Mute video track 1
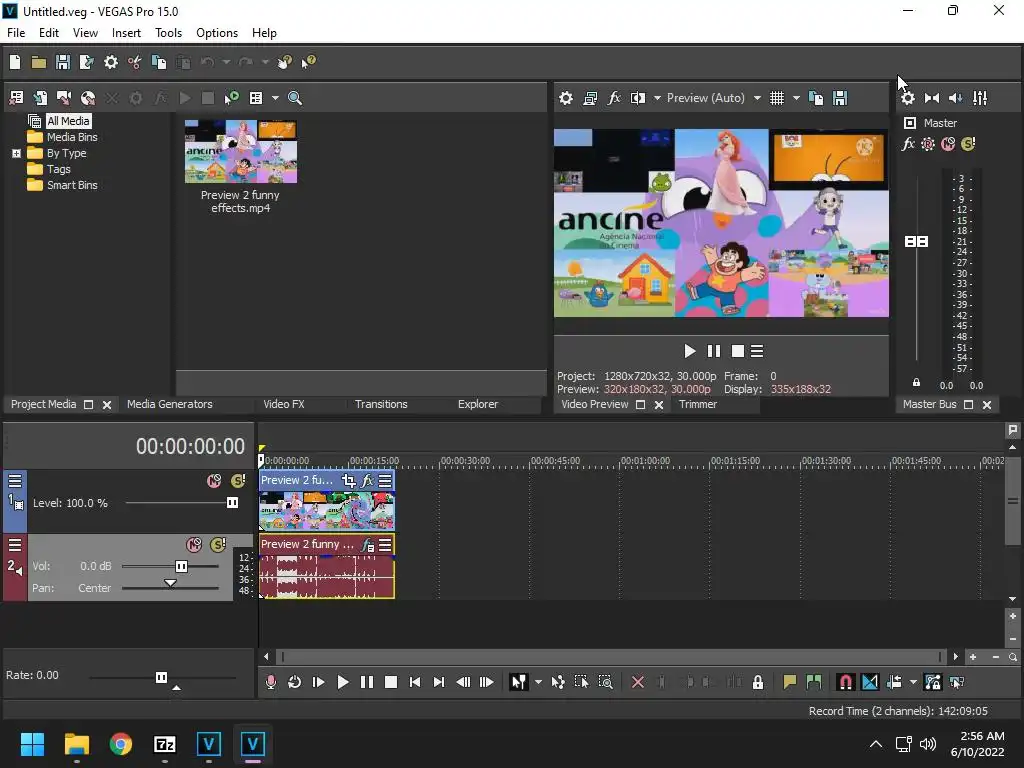Viewport: 1024px width, 768px height. (214, 481)
